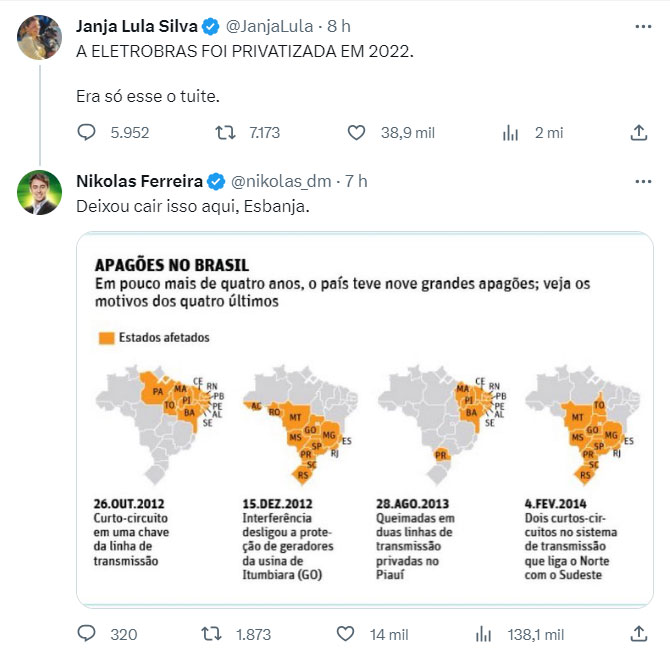Open more options on Nikolas's tweet
The height and width of the screenshot is (659, 670).
click(639, 180)
